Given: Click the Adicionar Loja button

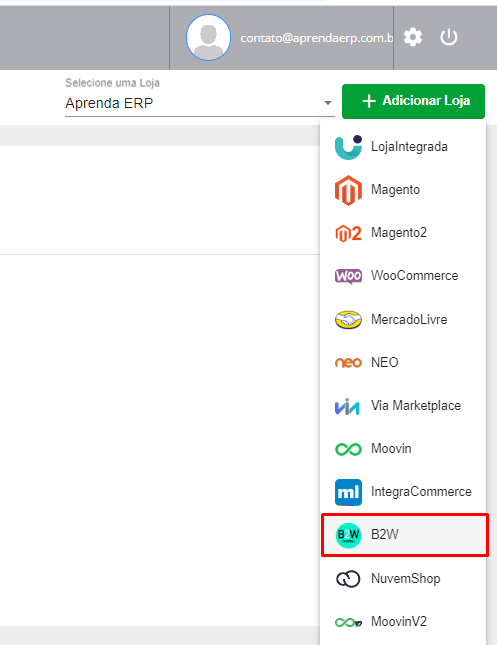Looking at the screenshot, I should tap(413, 101).
